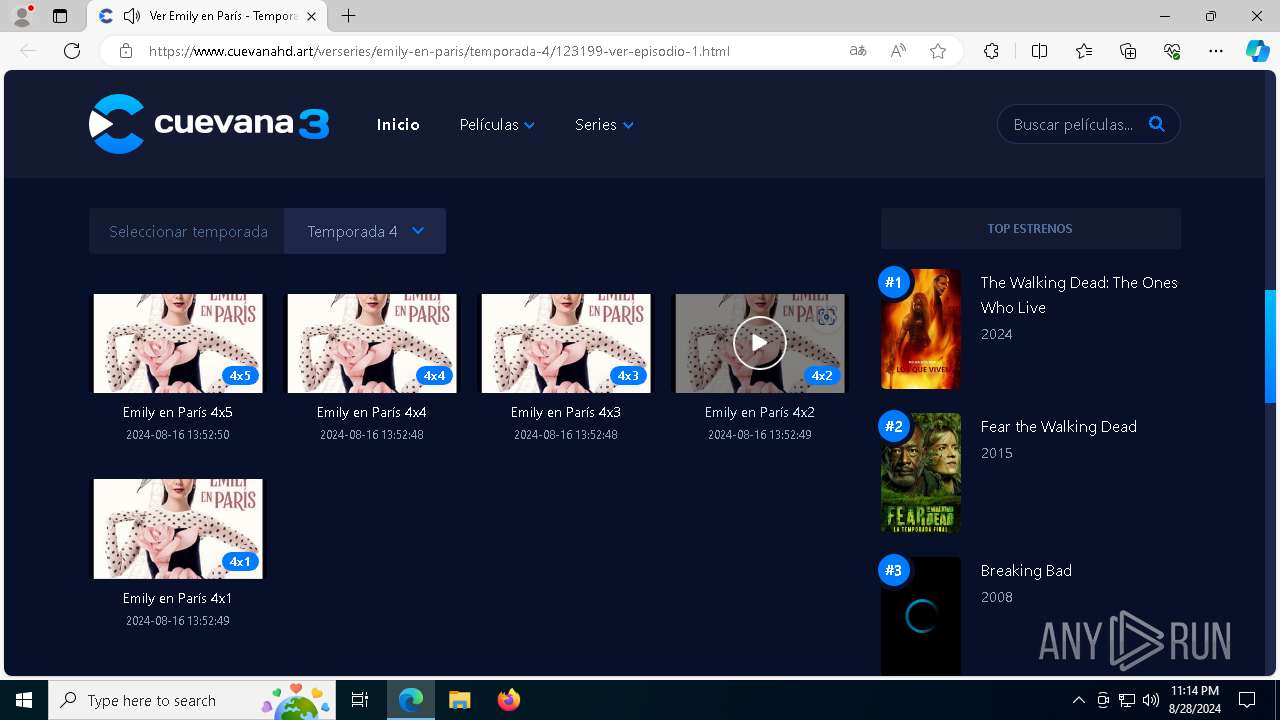
Task: Show hidden system tray icons
Action: 1078,700
